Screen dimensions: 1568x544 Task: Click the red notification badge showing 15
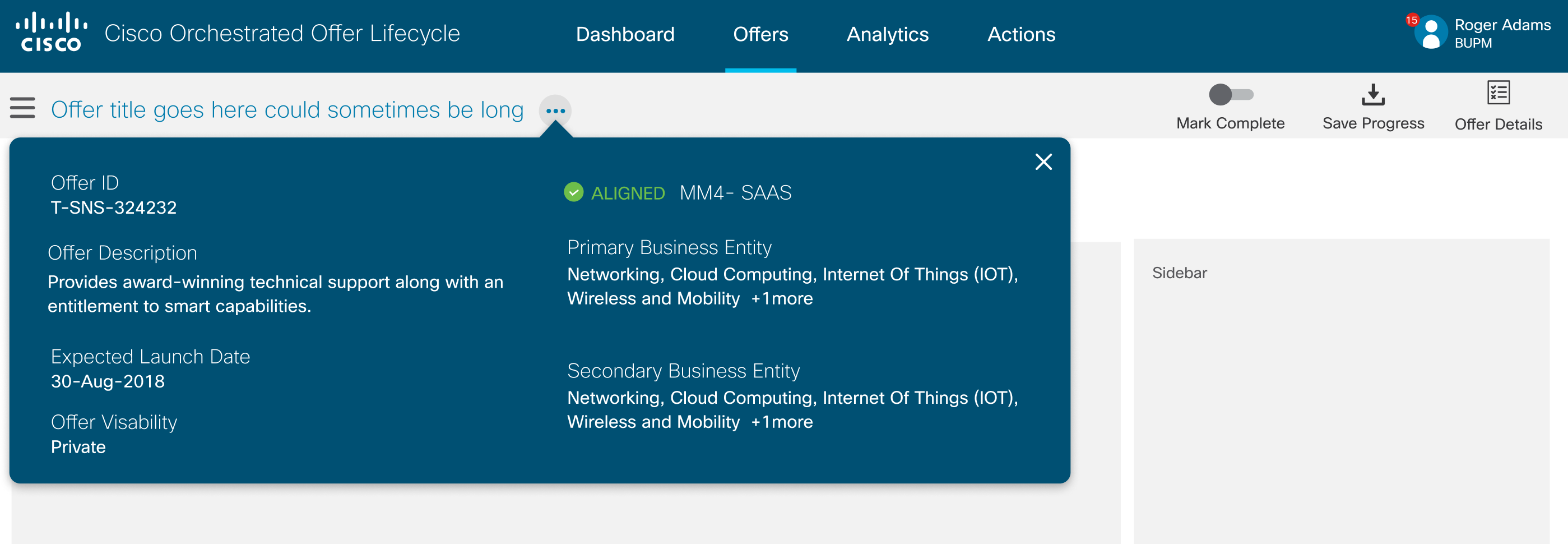tap(1412, 20)
